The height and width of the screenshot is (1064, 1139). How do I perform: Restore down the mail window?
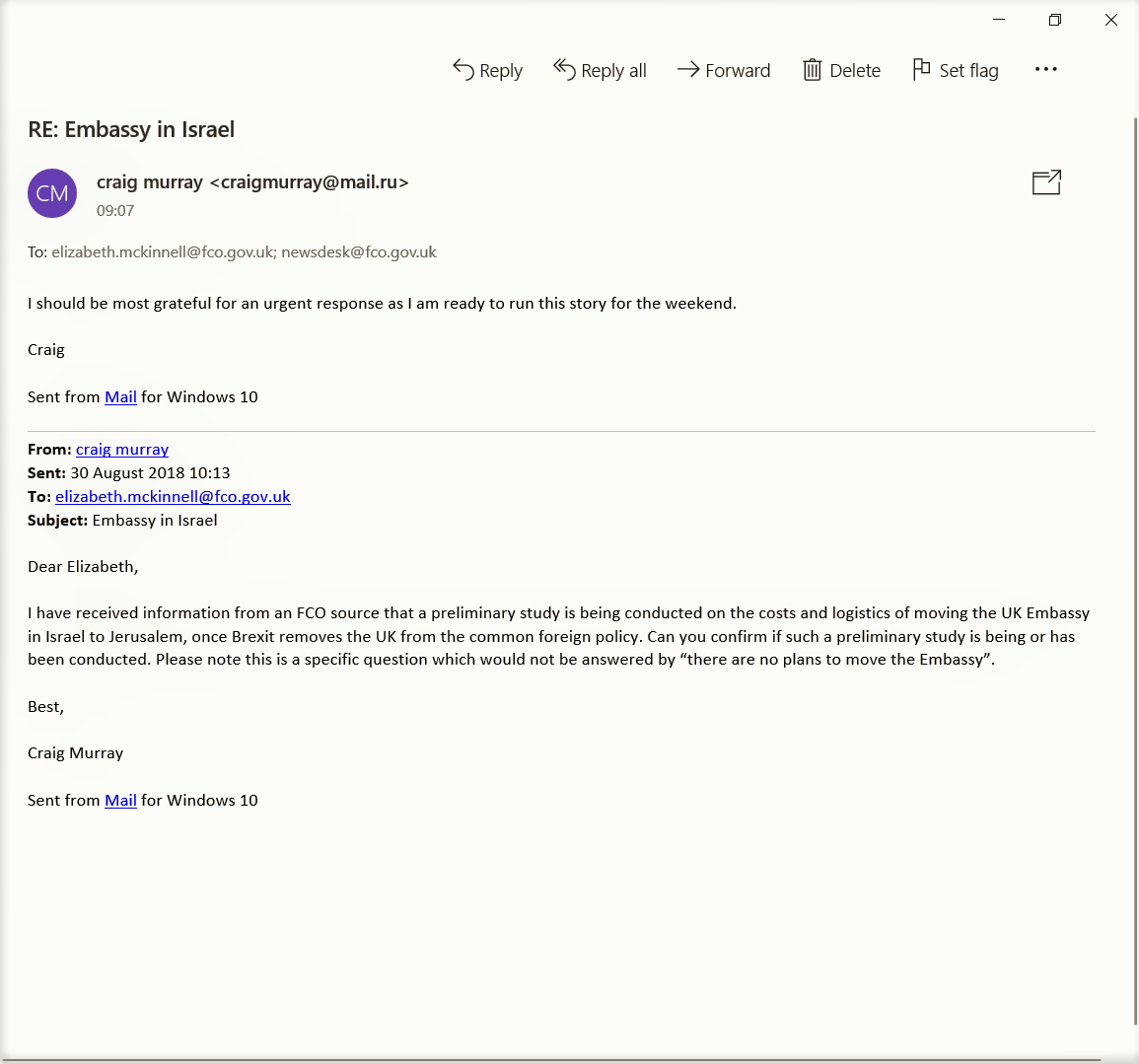pos(1055,20)
